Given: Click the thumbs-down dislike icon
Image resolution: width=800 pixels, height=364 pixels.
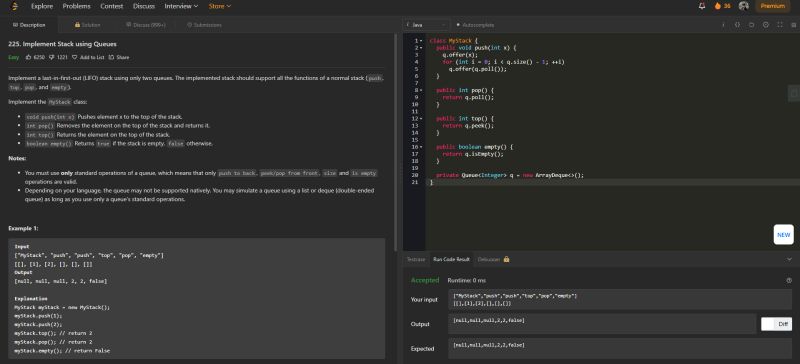Looking at the screenshot, I should [52, 57].
